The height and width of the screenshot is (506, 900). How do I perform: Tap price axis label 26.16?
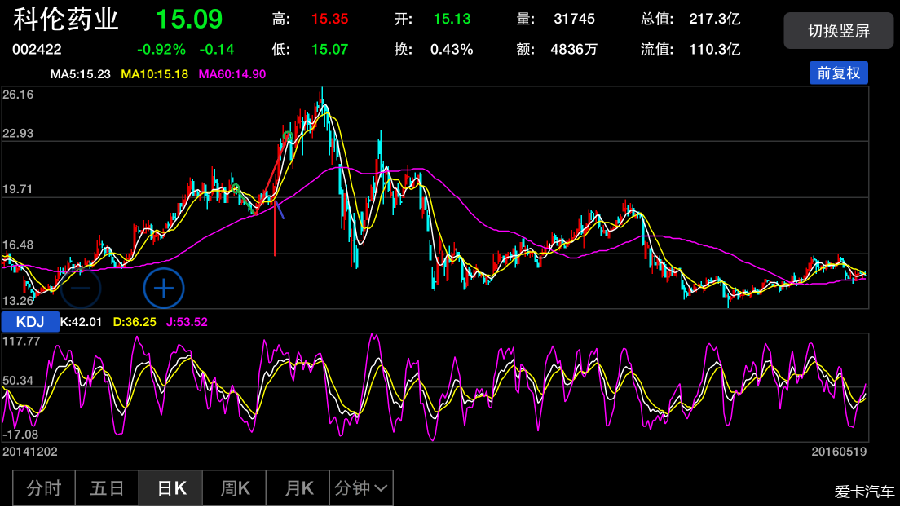pos(18,95)
